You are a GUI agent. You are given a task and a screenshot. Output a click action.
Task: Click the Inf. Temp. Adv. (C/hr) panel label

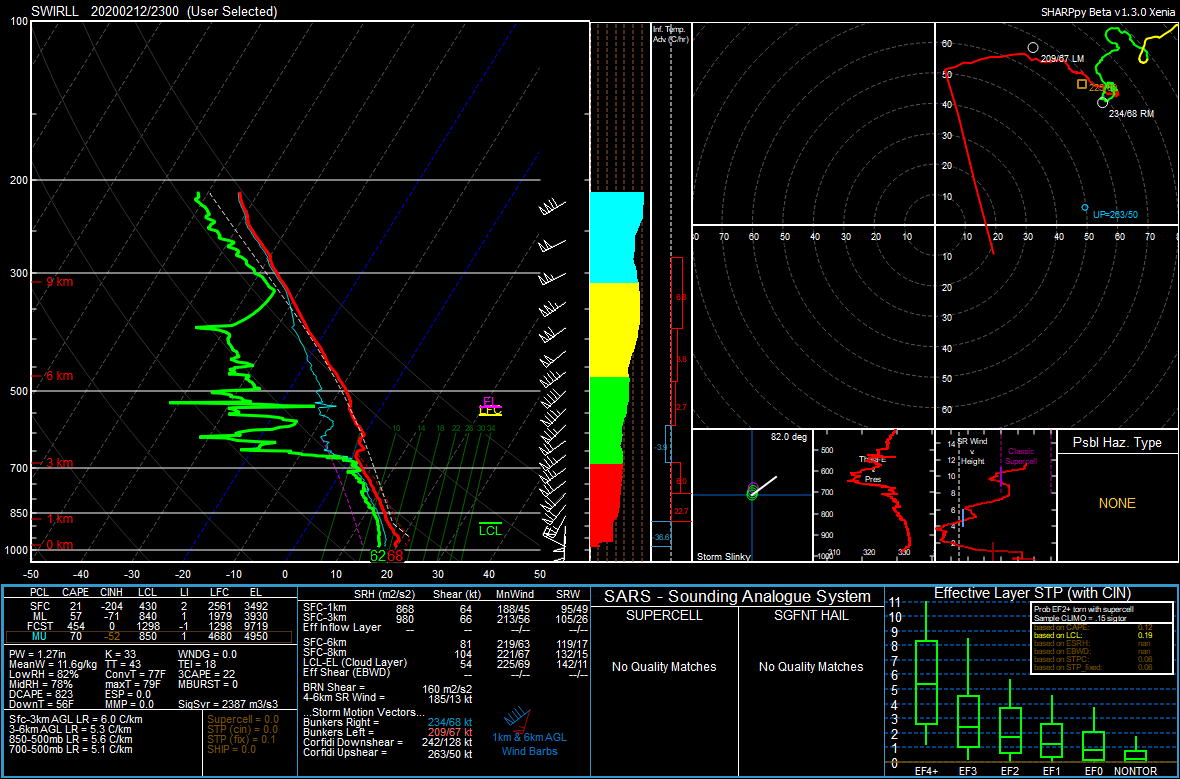point(671,34)
